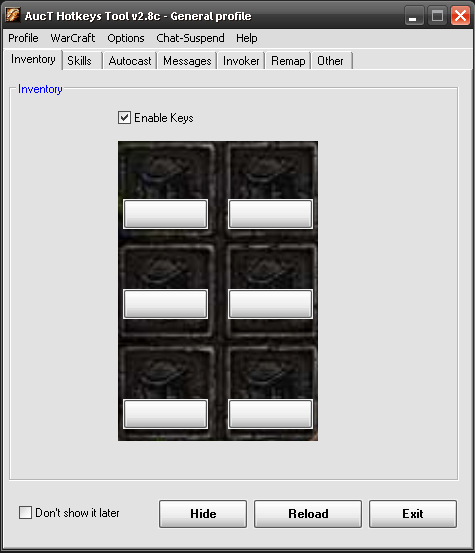Open the Help menu
This screenshot has height=553, width=476.
tap(246, 38)
